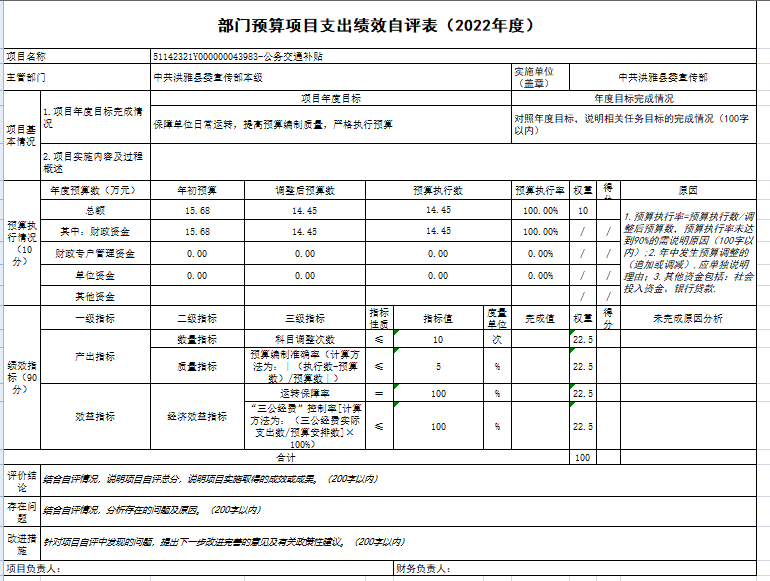Select the 未完成原因分析 header cell
The image size is (770, 581).
[x=688, y=318]
